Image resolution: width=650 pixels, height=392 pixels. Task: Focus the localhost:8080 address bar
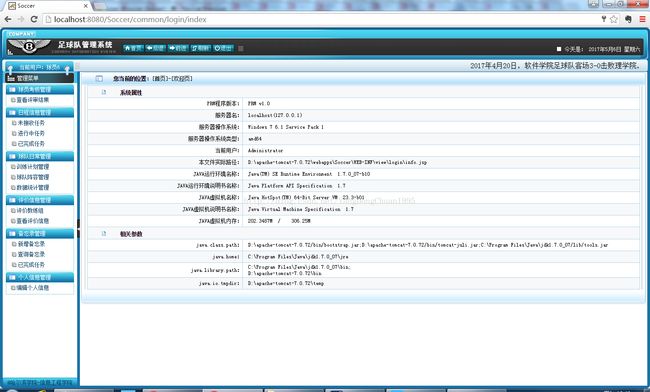coord(323,19)
